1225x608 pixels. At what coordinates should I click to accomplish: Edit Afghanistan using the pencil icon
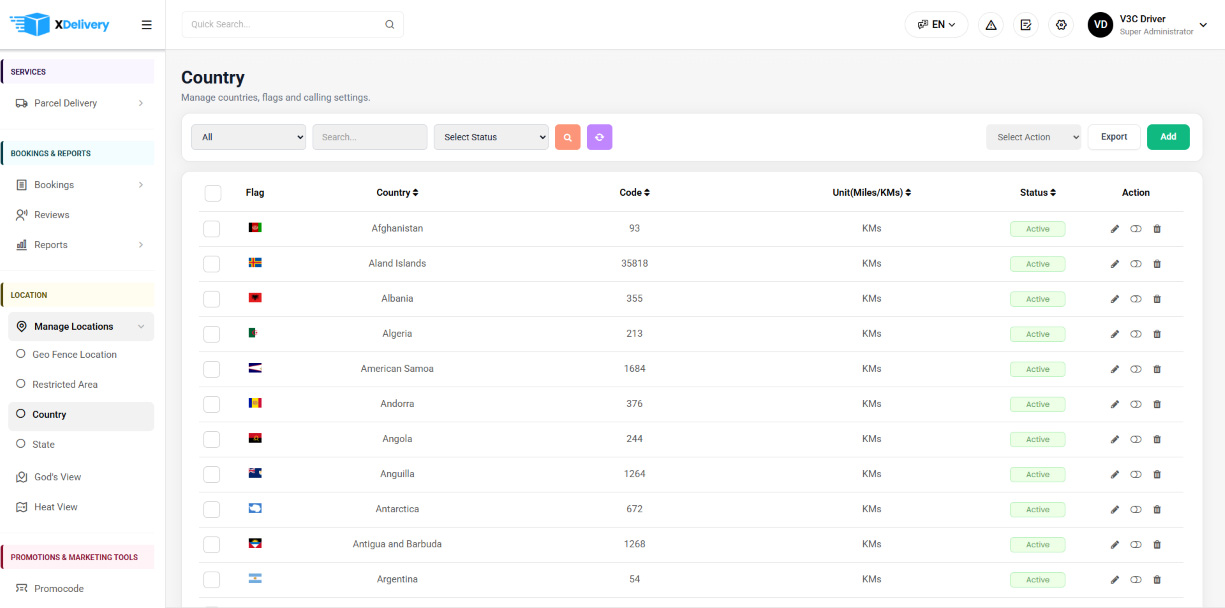click(1115, 229)
